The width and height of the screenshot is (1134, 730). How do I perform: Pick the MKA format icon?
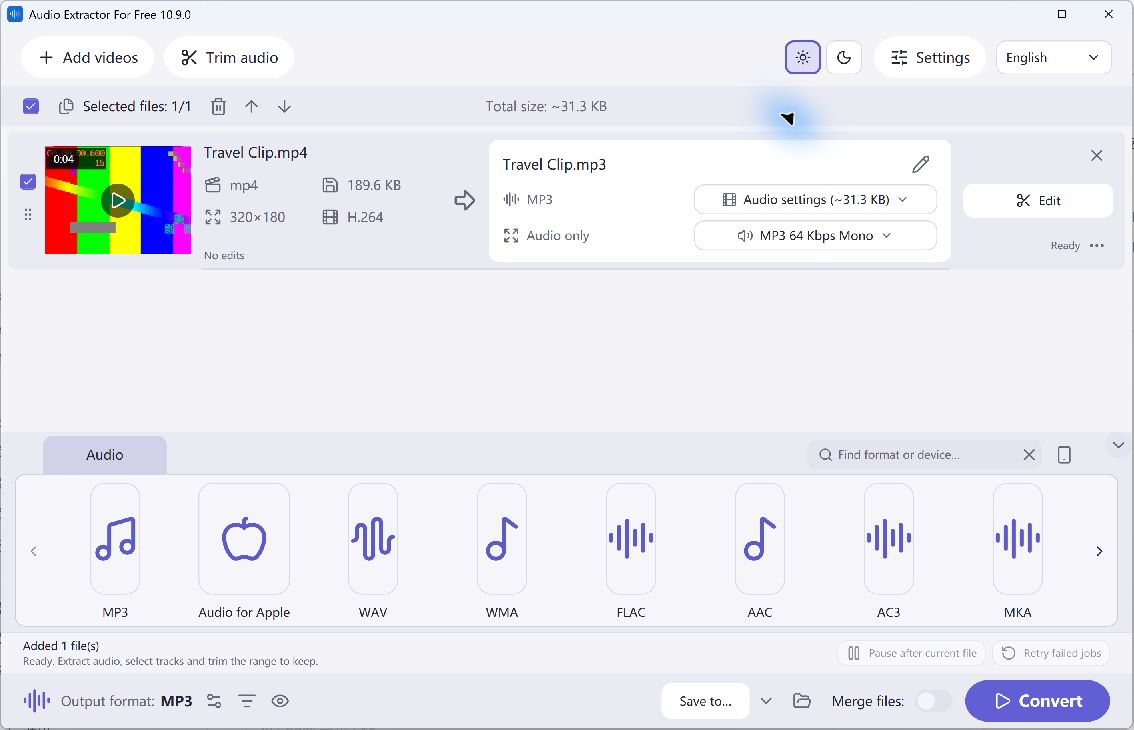tap(1018, 539)
